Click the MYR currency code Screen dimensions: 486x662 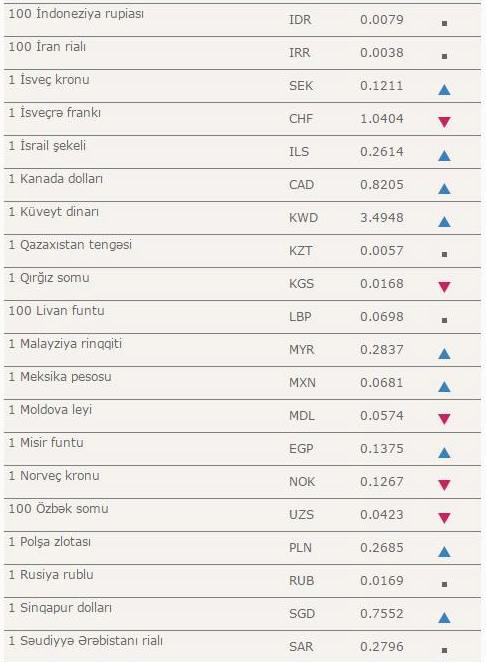(x=302, y=350)
